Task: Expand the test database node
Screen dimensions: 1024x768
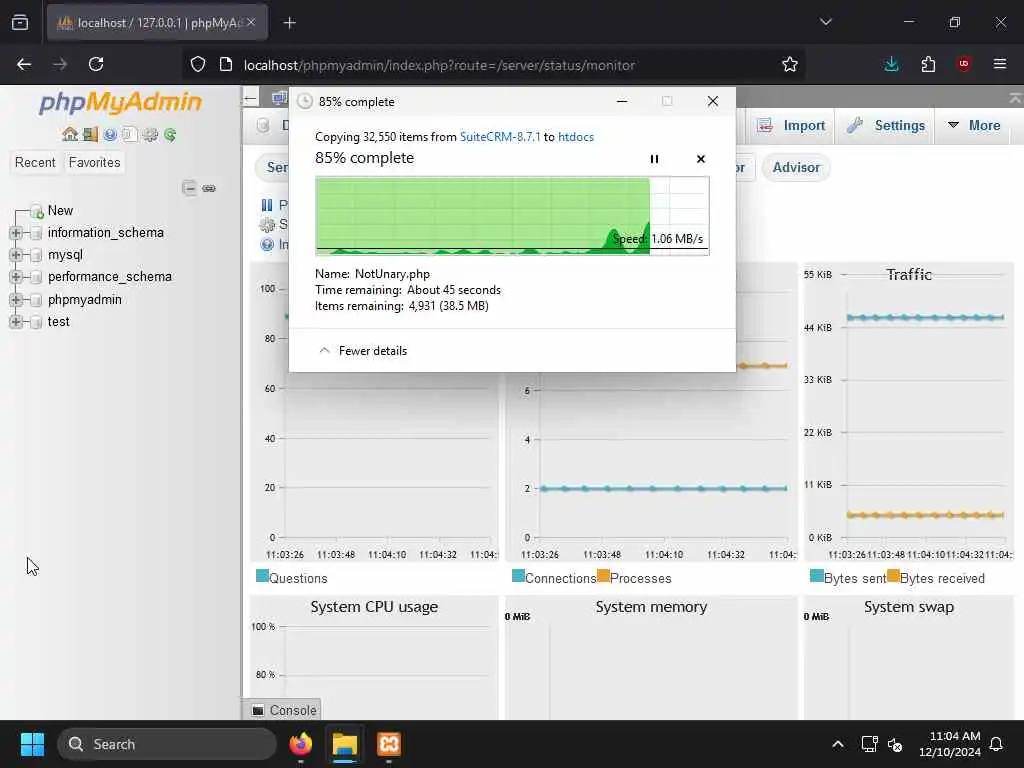Action: coord(16,321)
